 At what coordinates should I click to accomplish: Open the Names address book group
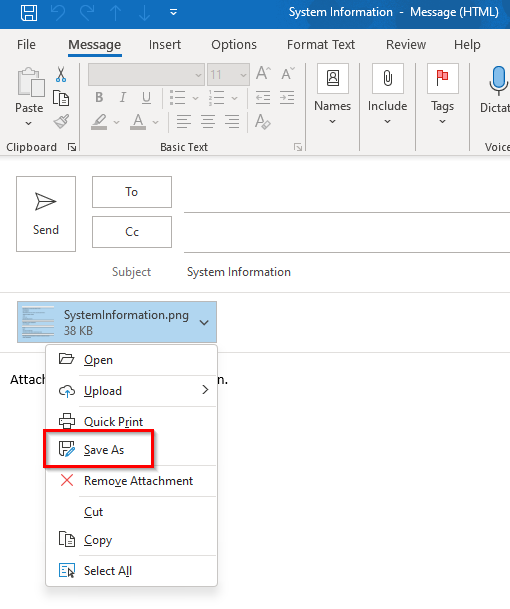click(332, 95)
